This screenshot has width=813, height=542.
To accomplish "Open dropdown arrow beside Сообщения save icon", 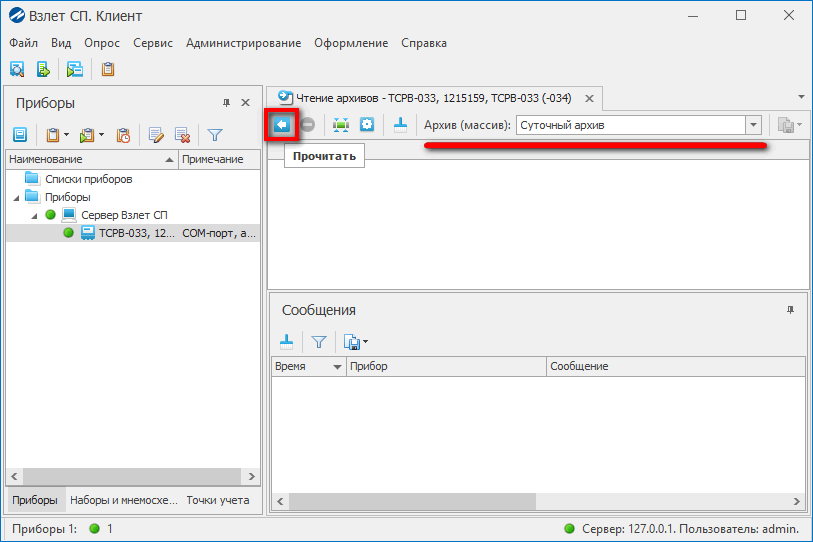I will [x=366, y=342].
